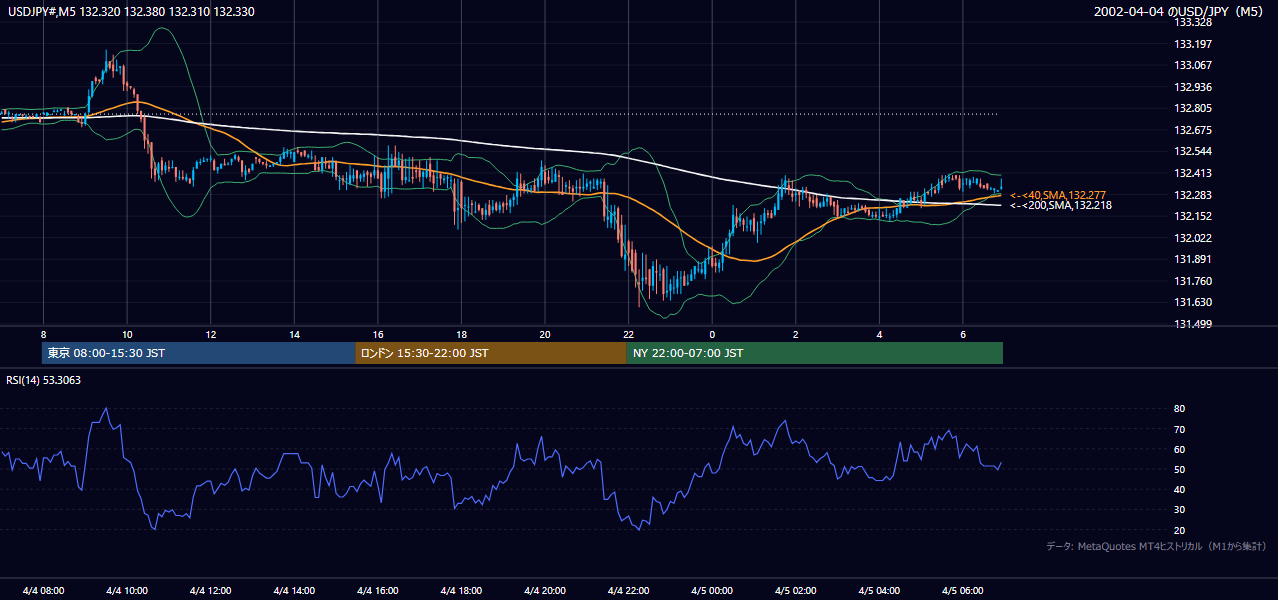Click the 131.760 price axis value
1278x600 pixels.
pos(1192,281)
